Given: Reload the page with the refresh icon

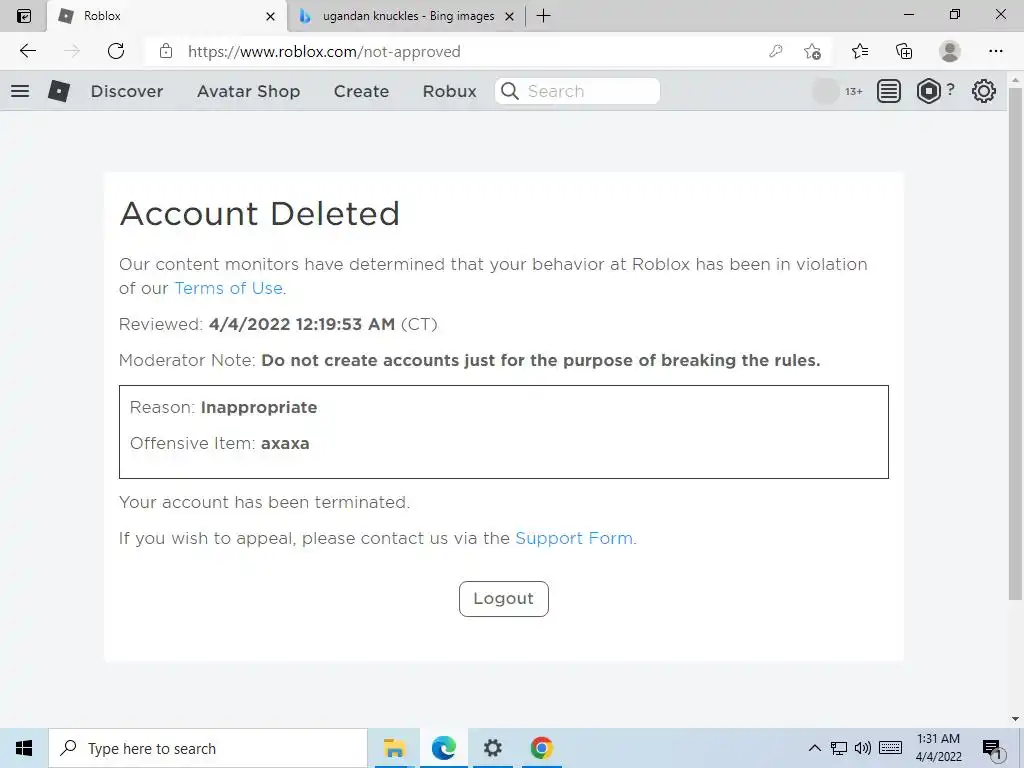Looking at the screenshot, I should click(x=116, y=51).
